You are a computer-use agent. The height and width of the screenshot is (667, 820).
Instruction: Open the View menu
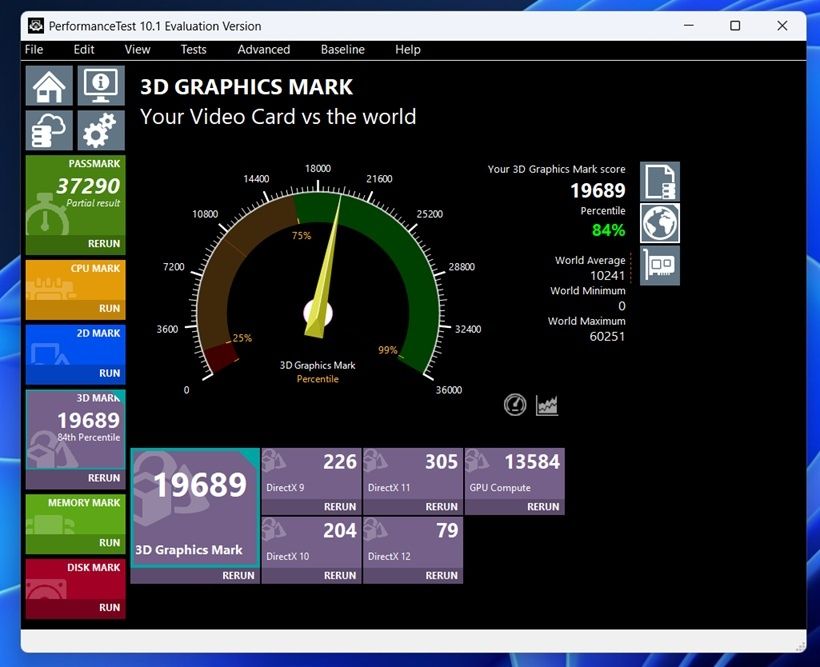coord(138,50)
